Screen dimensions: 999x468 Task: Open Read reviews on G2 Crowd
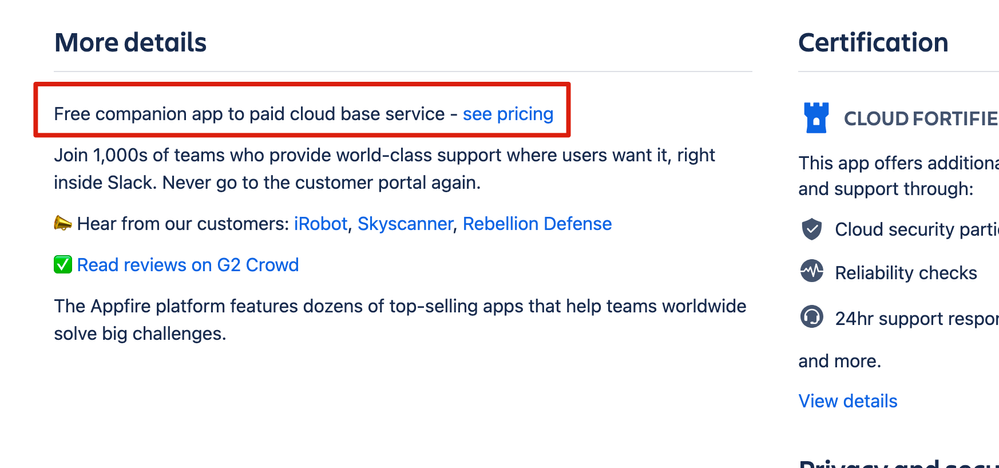(x=188, y=264)
